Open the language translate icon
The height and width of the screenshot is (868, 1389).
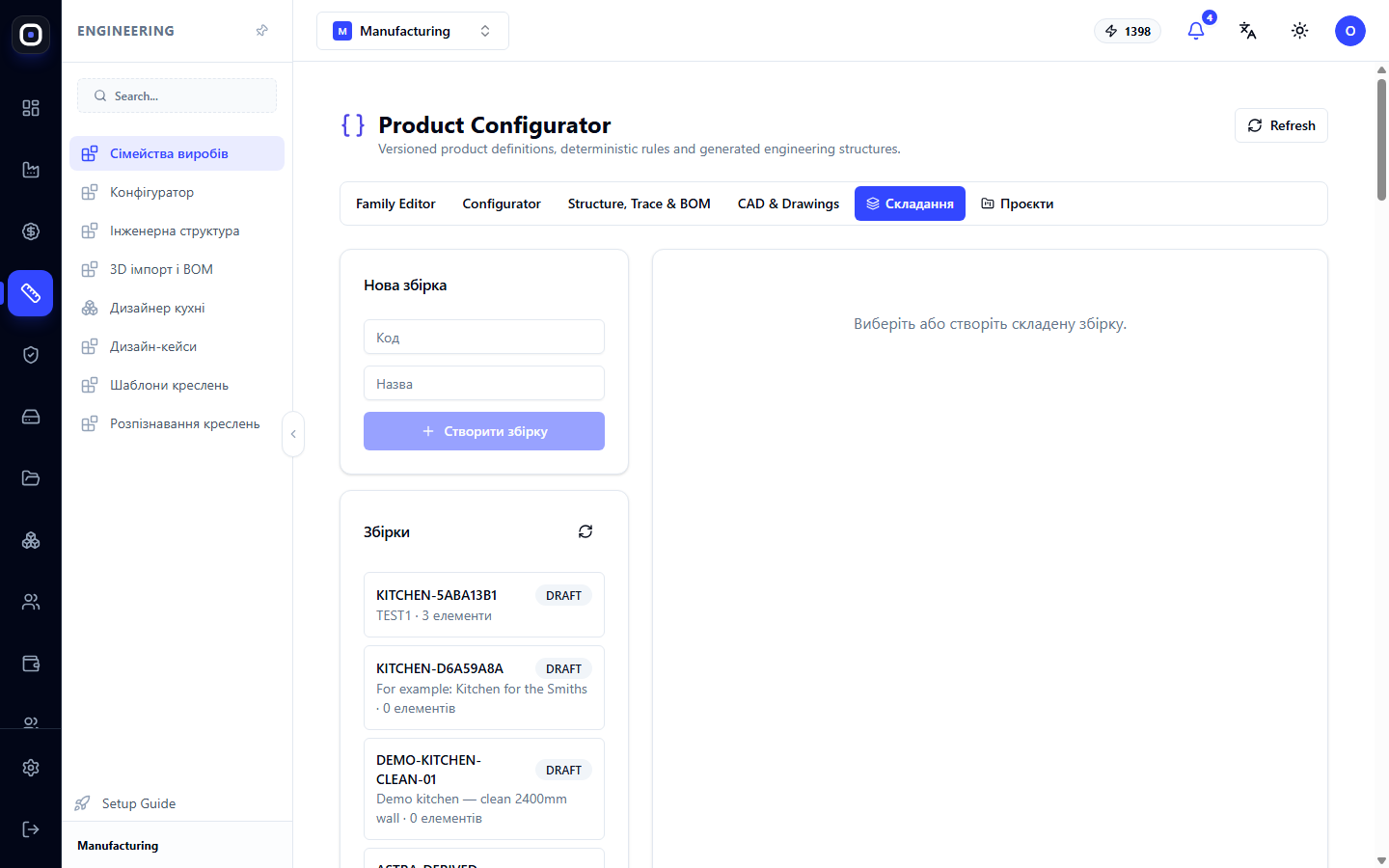(1248, 31)
